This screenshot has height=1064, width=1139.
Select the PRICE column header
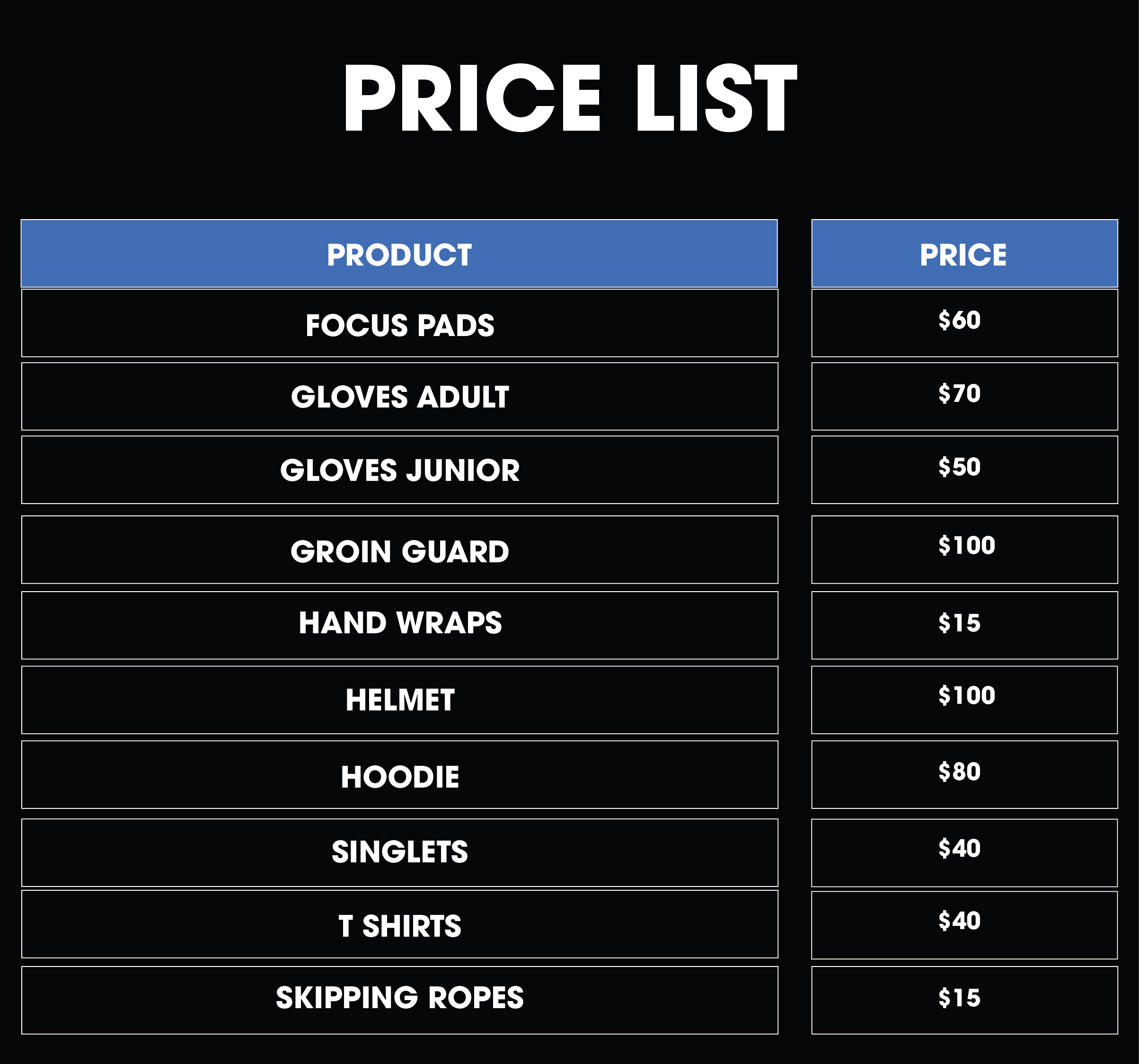click(x=964, y=253)
